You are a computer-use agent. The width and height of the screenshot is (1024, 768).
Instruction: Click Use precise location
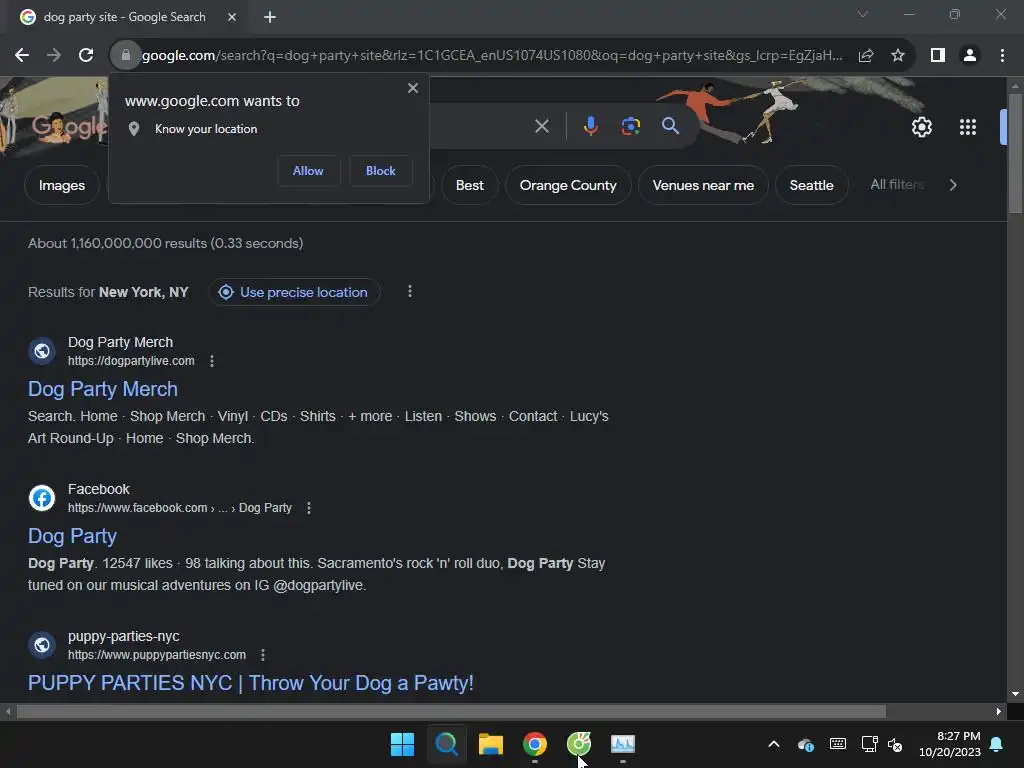[x=295, y=292]
